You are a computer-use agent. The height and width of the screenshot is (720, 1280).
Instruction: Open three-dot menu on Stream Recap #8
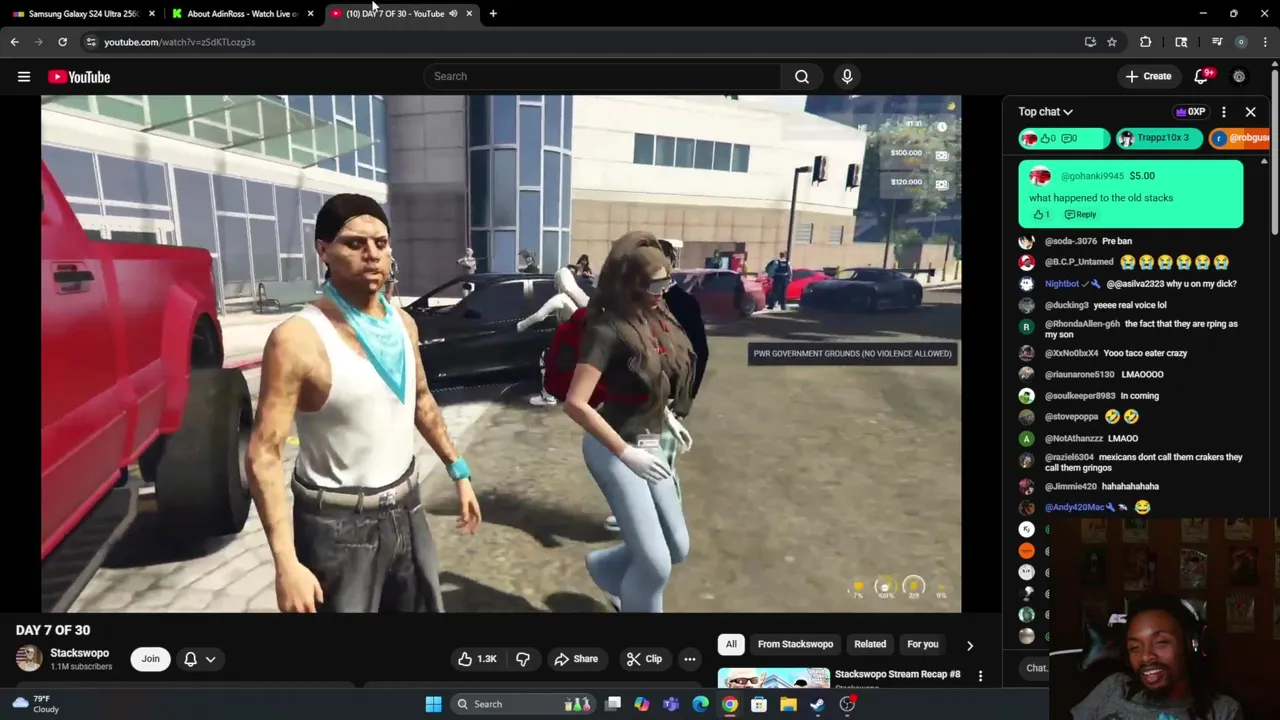click(980, 677)
